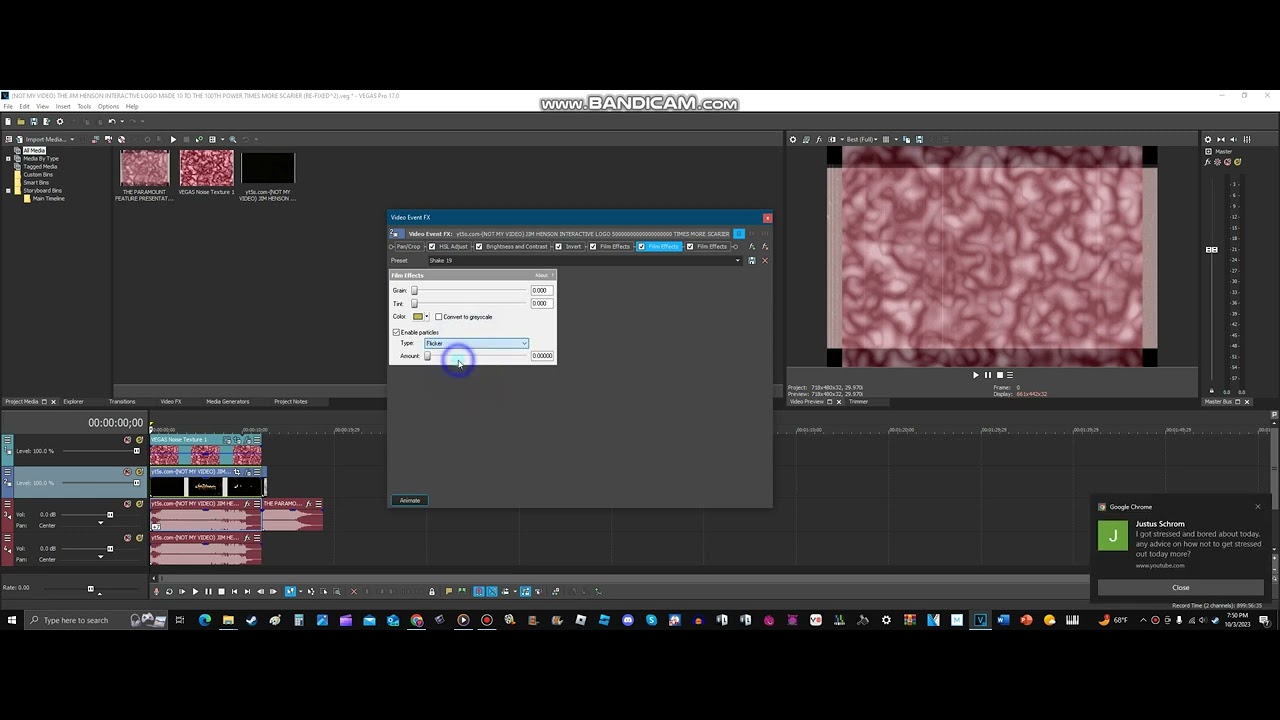Open the Edit menu
This screenshot has width=1280, height=720.
pos(24,106)
